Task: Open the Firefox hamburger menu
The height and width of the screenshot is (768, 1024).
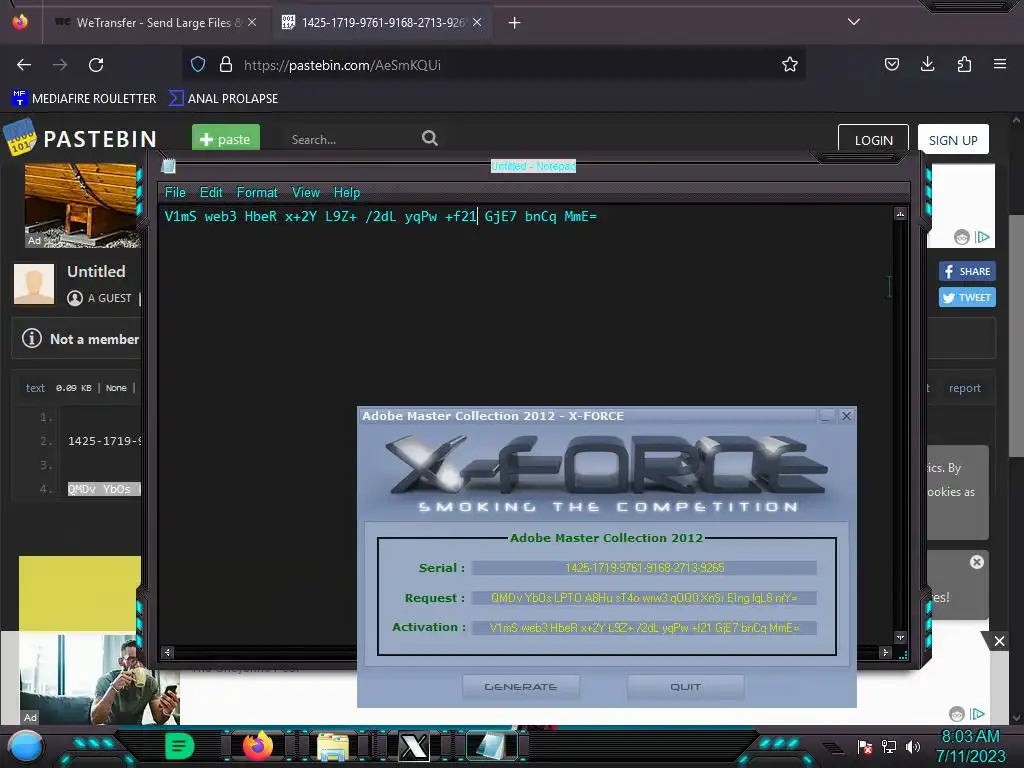Action: tap(1000, 64)
